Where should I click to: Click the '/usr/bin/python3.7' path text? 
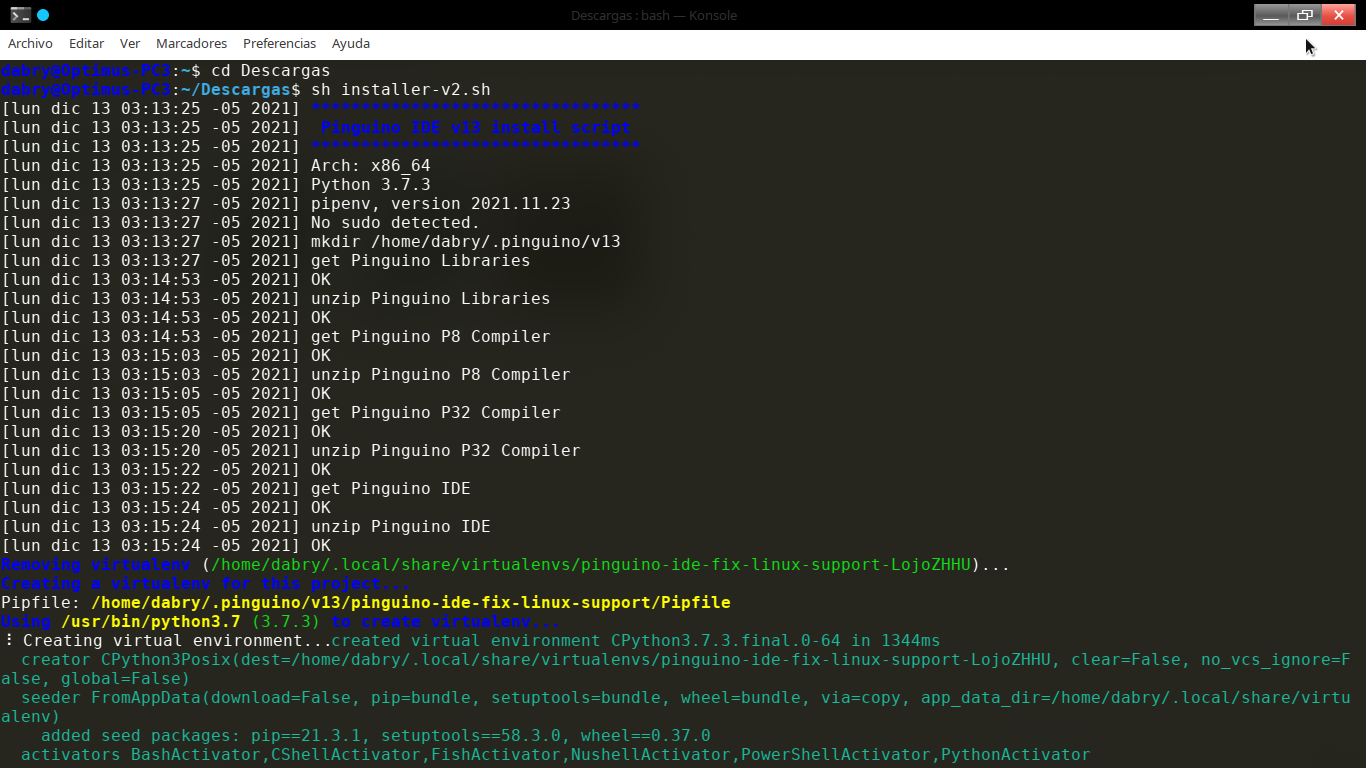click(x=151, y=622)
